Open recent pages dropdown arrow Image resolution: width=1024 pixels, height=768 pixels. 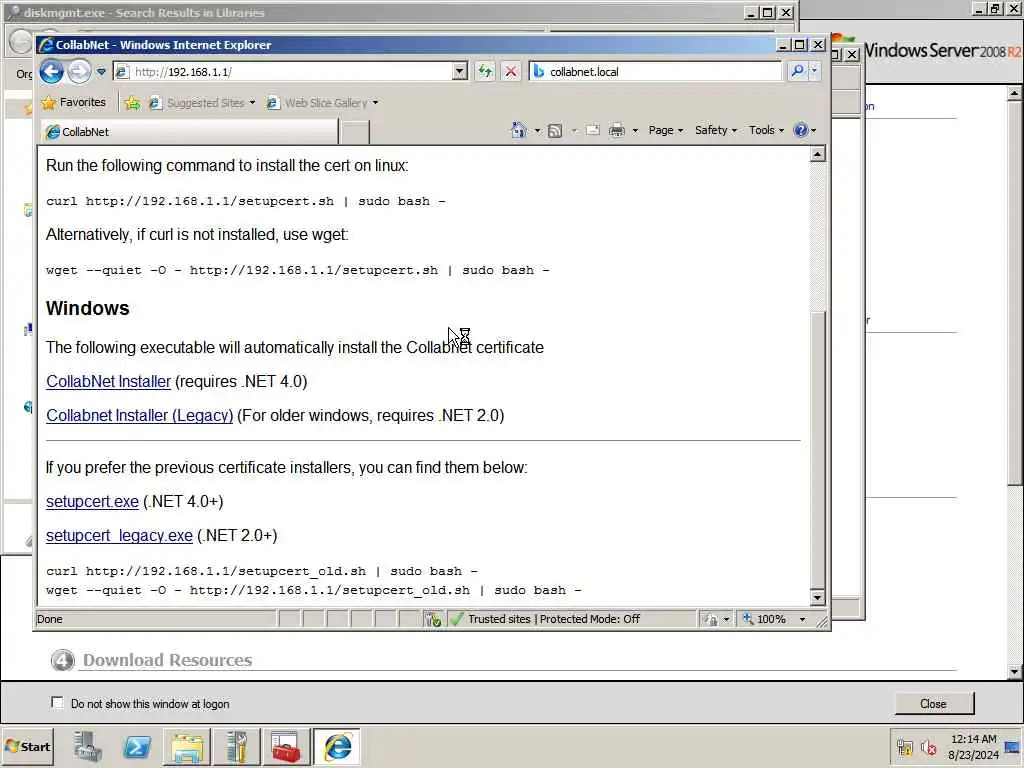point(101,72)
